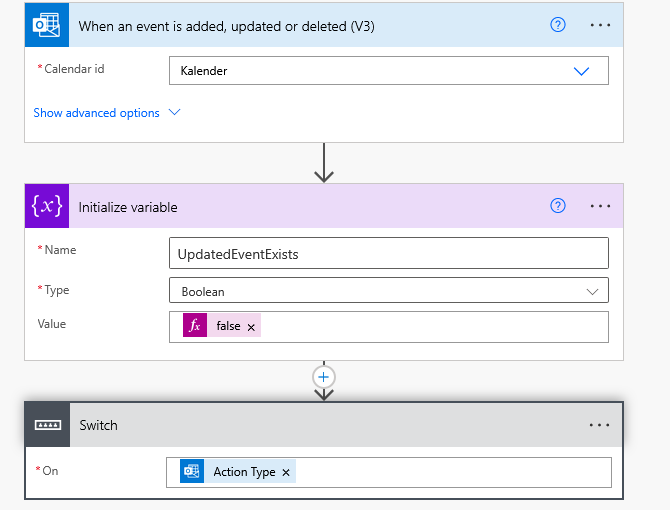Screen dimensions: 670x510
Task: Open help for the event trigger card
Action: (558, 25)
